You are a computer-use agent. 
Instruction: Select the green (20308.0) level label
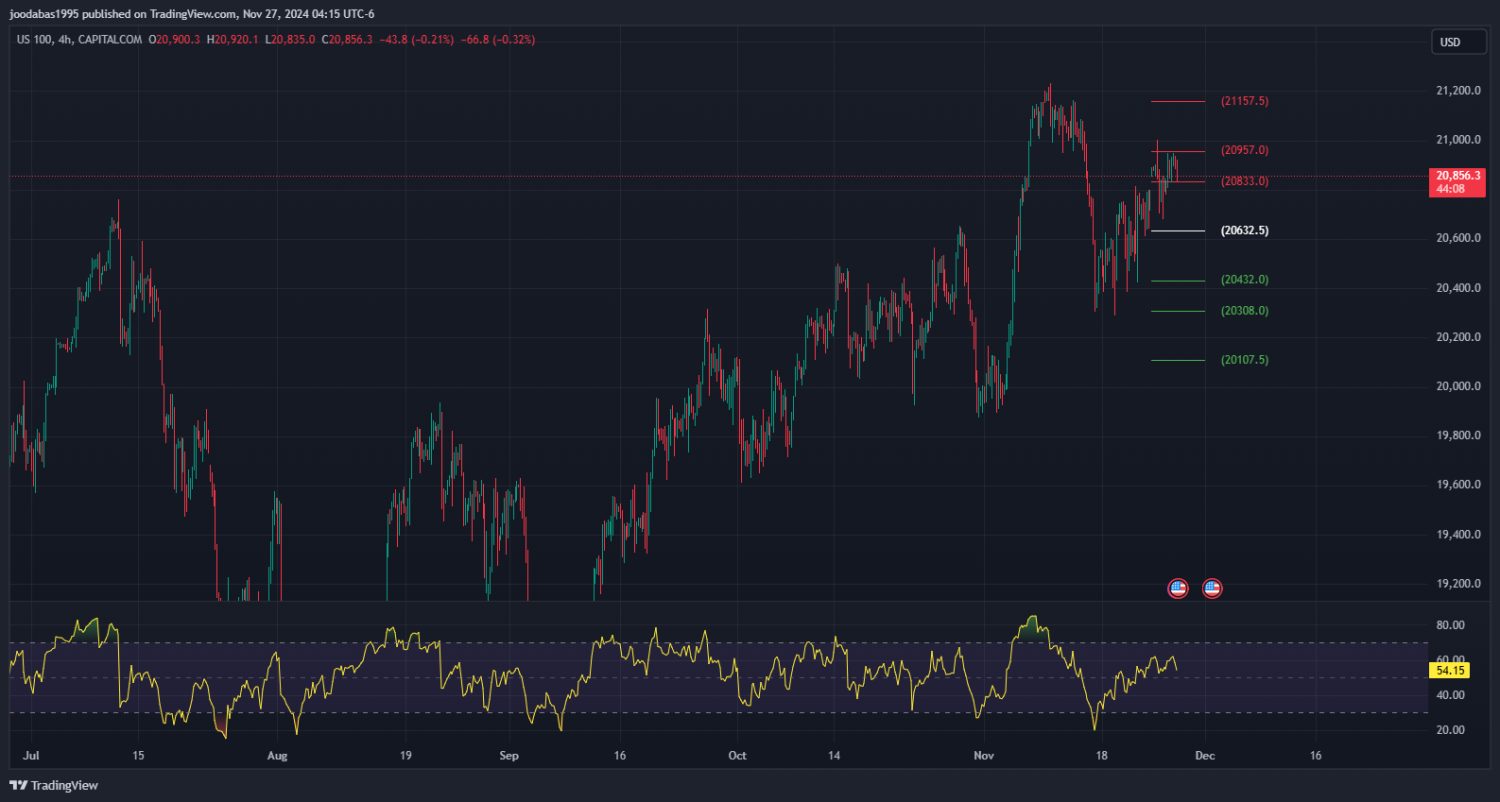coord(1245,311)
